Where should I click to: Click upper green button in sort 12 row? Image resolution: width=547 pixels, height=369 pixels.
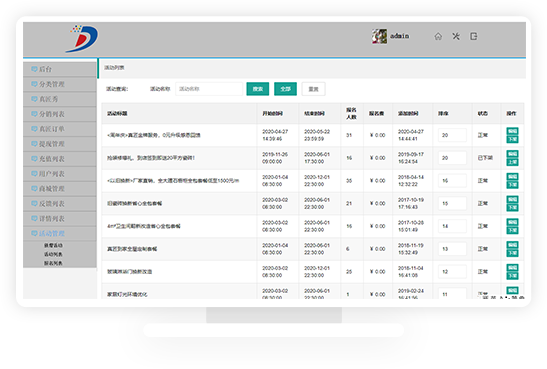point(512,268)
